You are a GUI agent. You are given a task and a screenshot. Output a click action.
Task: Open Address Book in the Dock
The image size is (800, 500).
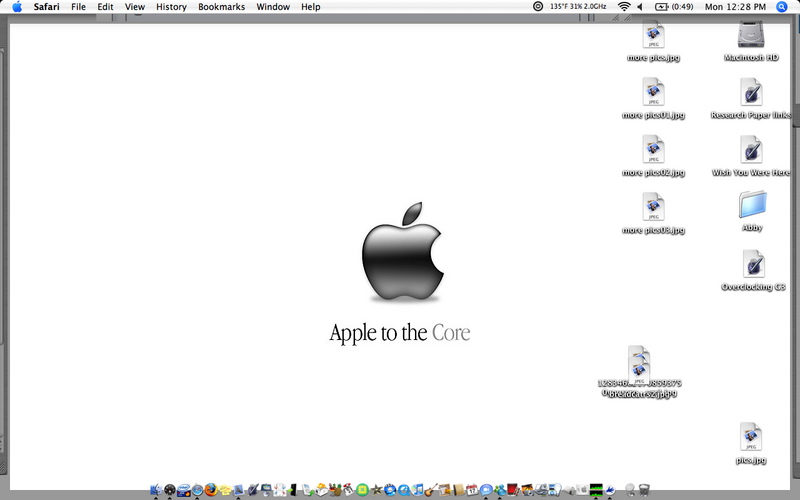coord(459,490)
